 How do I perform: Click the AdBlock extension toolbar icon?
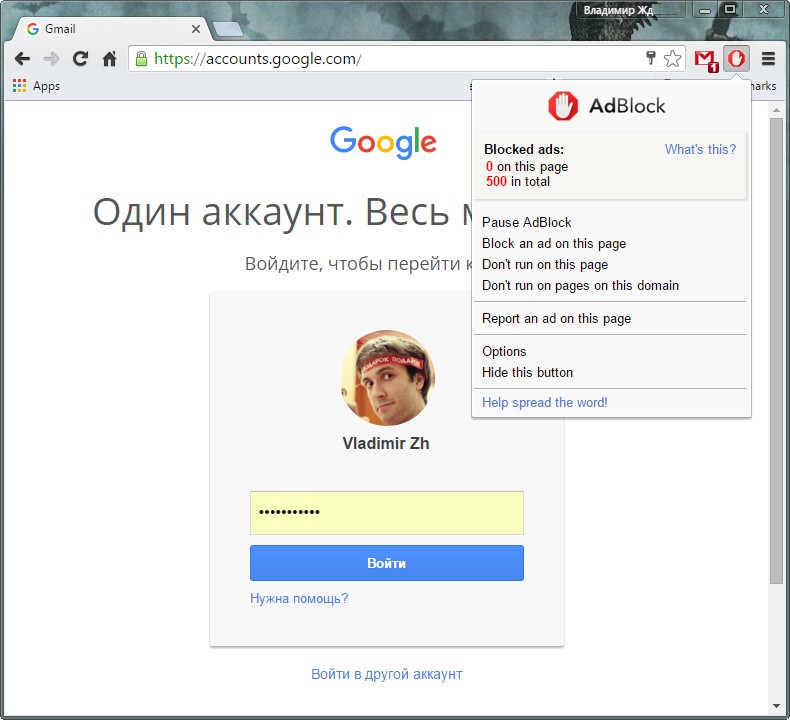point(736,59)
